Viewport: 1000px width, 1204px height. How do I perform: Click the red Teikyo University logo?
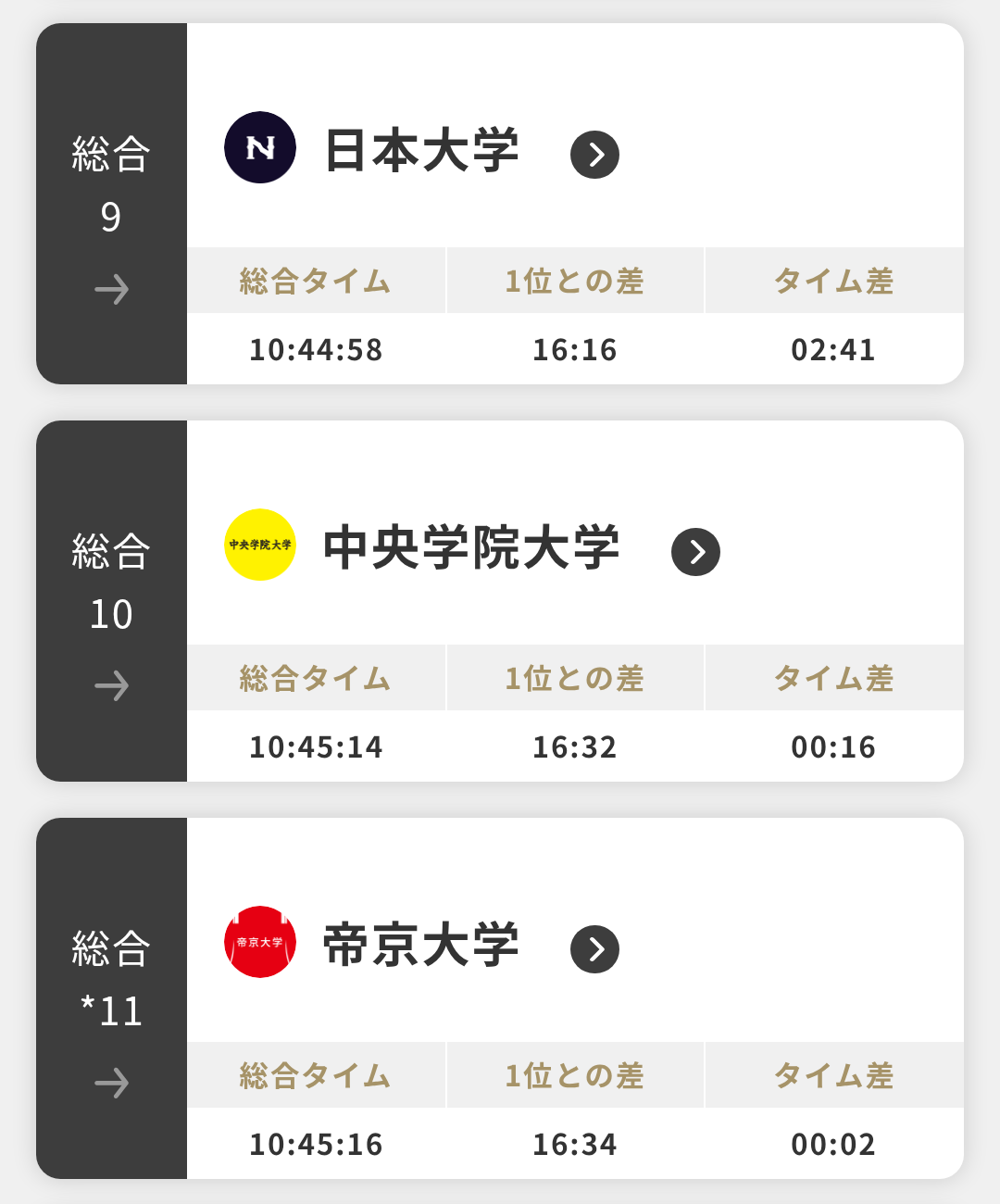point(260,942)
